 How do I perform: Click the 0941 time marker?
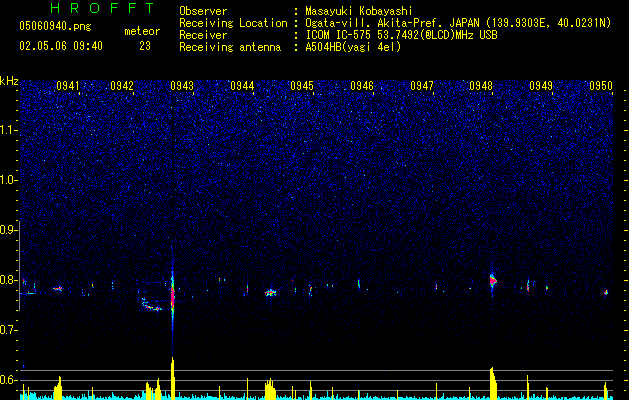pos(67,86)
